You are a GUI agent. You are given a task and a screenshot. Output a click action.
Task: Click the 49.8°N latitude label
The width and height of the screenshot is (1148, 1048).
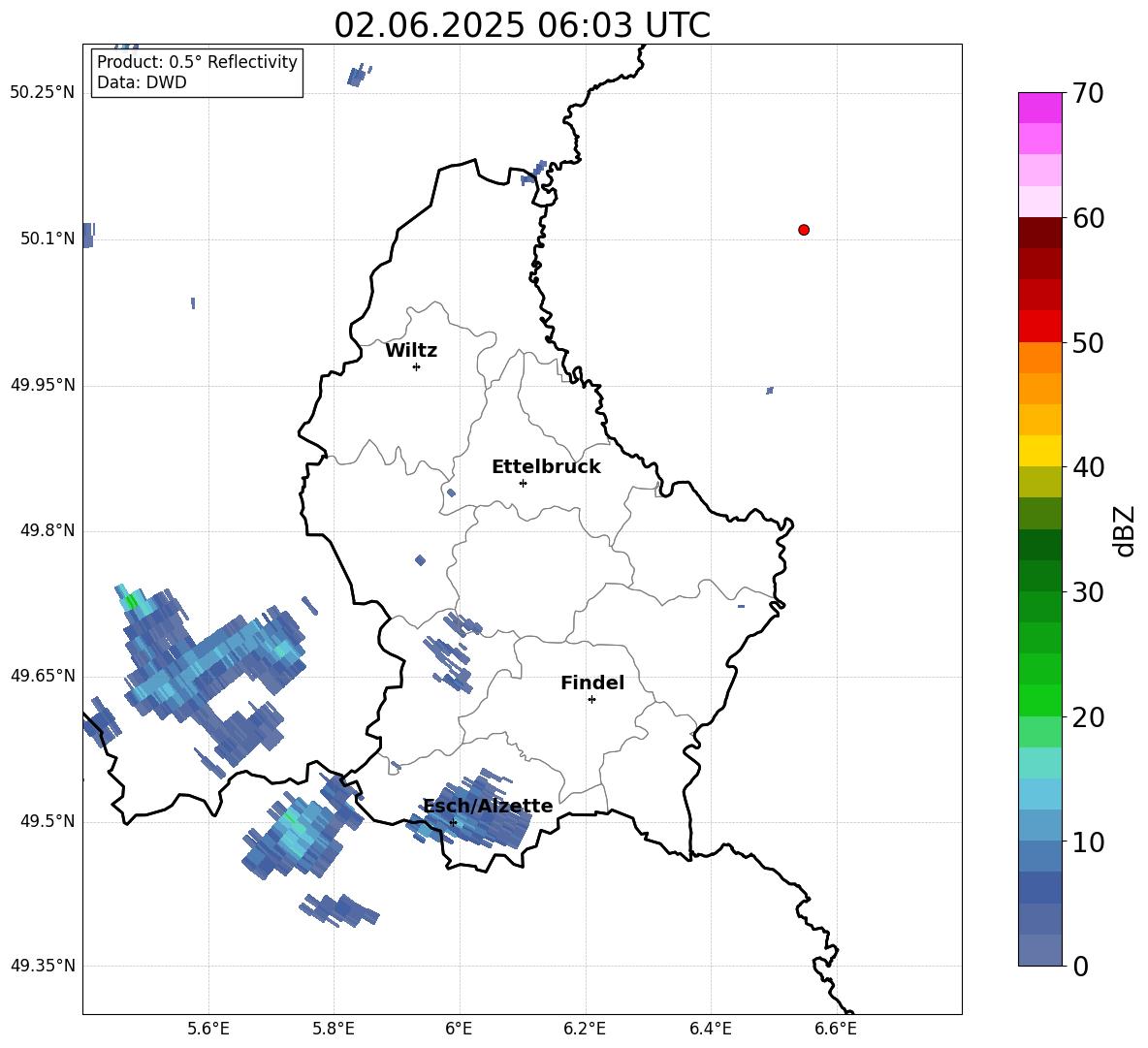[48, 530]
